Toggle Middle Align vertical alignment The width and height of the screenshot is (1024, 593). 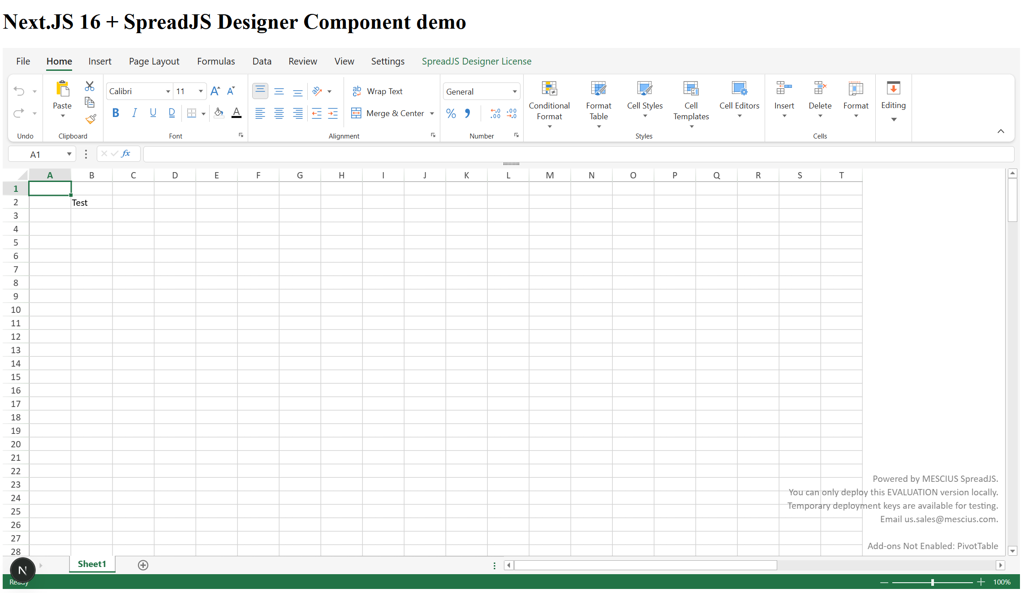[x=279, y=91]
